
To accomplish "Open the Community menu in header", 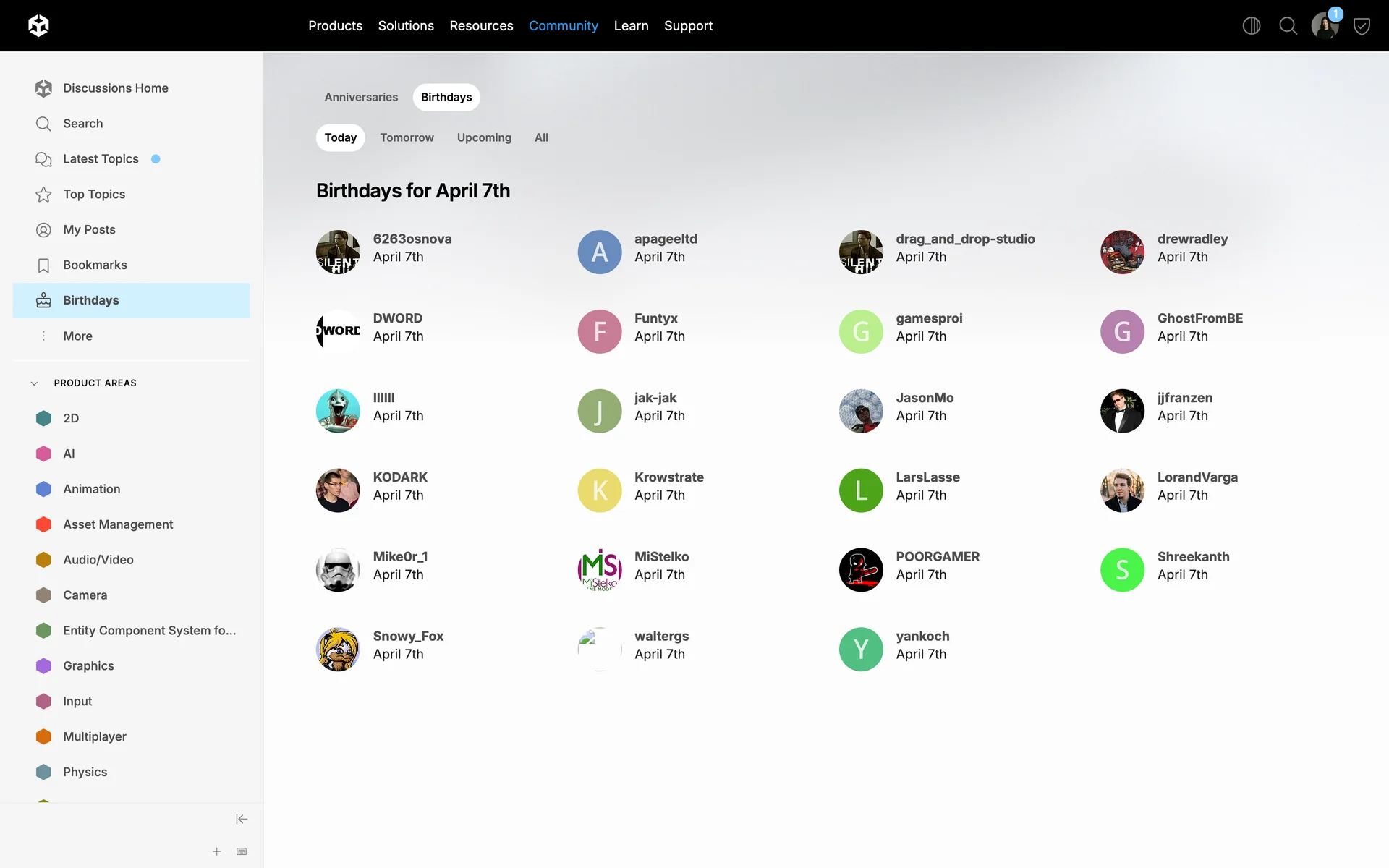I will point(563,26).
